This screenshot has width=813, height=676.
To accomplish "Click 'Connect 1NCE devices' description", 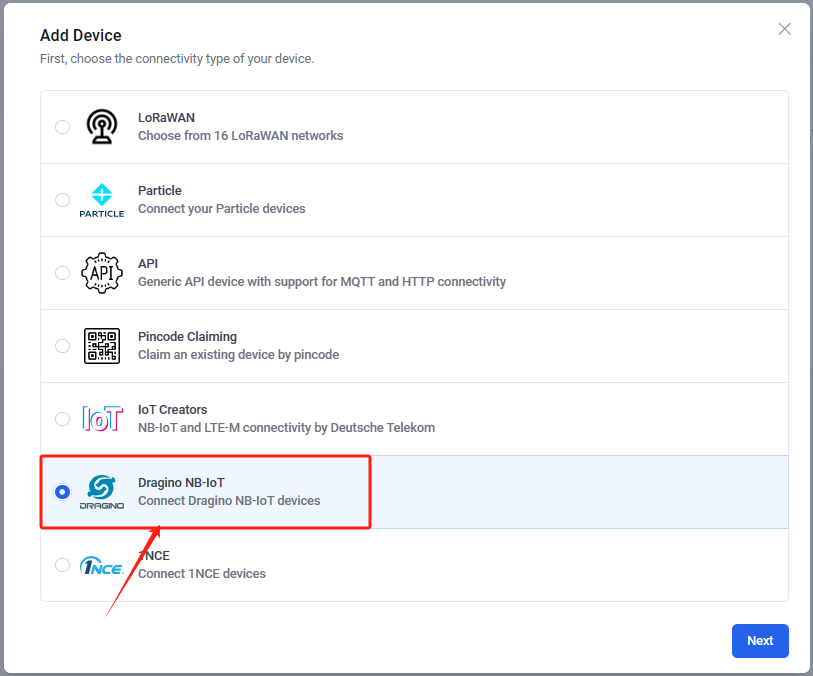I will pyautogui.click(x=202, y=574).
